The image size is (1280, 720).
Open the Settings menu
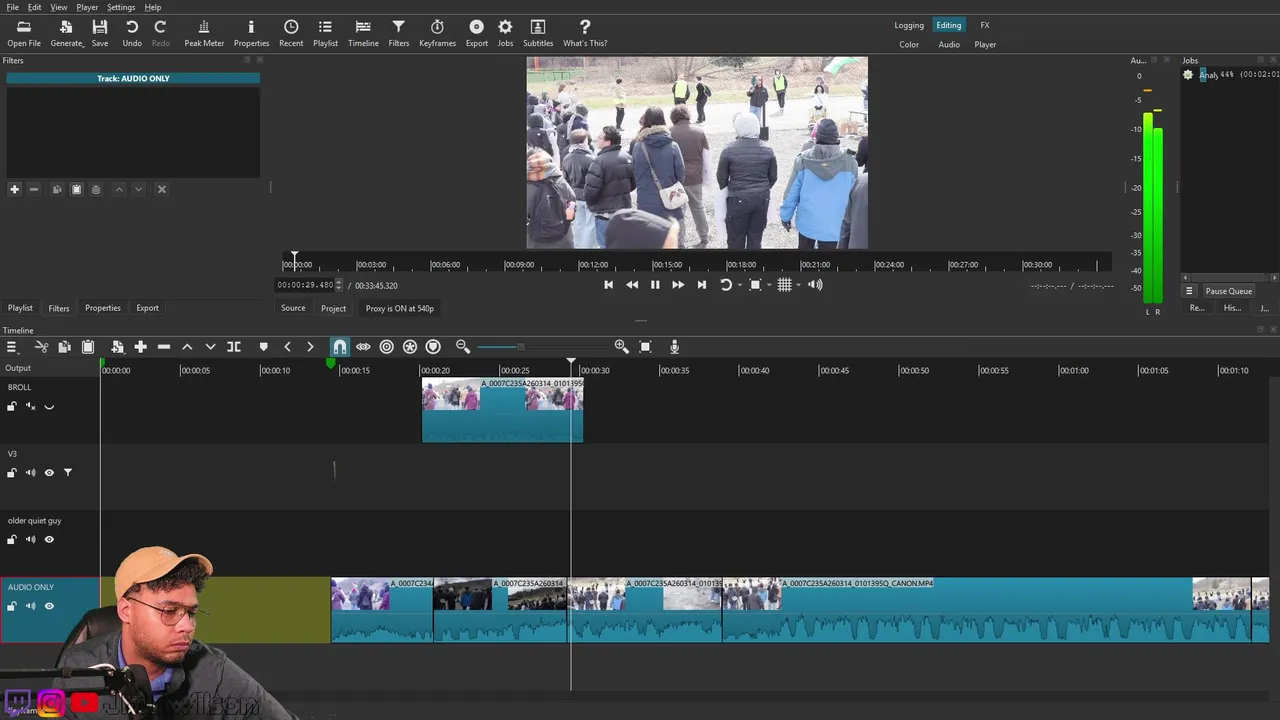(121, 7)
